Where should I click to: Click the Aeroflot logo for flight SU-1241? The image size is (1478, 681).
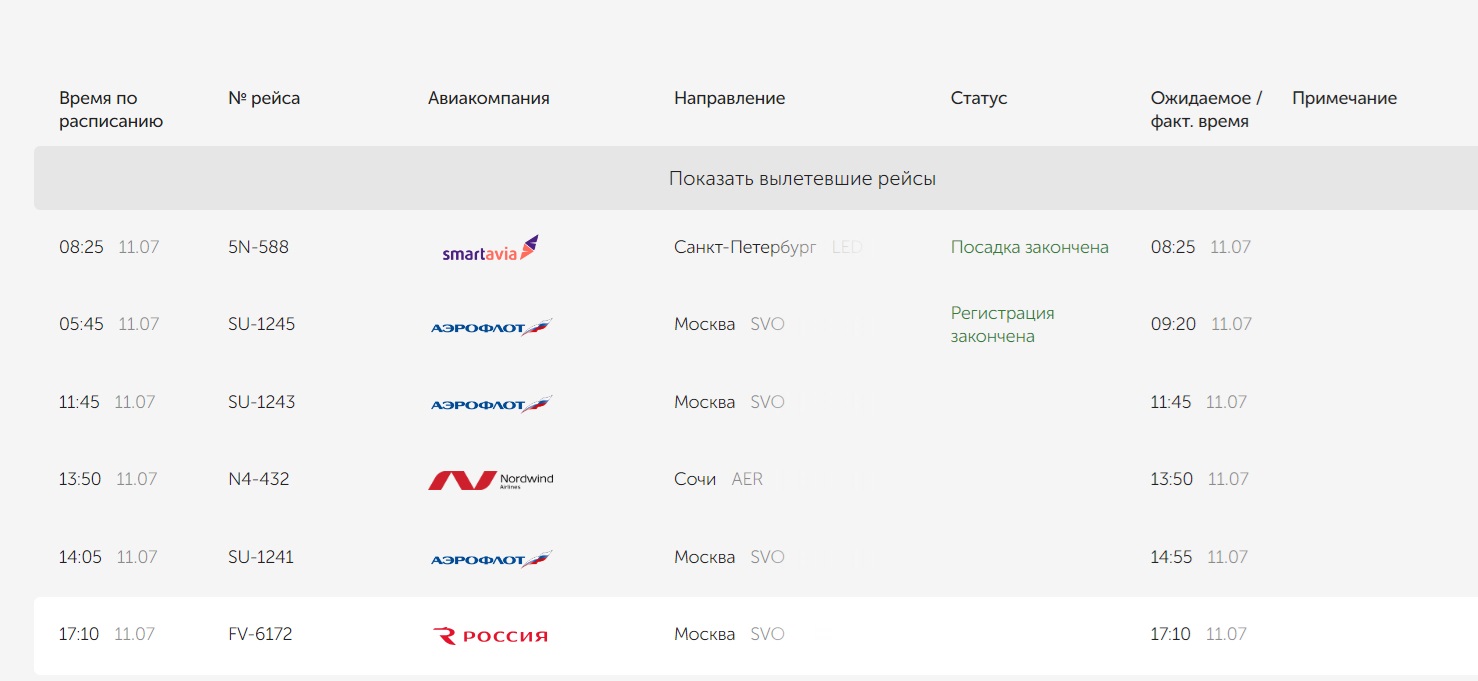coord(491,559)
